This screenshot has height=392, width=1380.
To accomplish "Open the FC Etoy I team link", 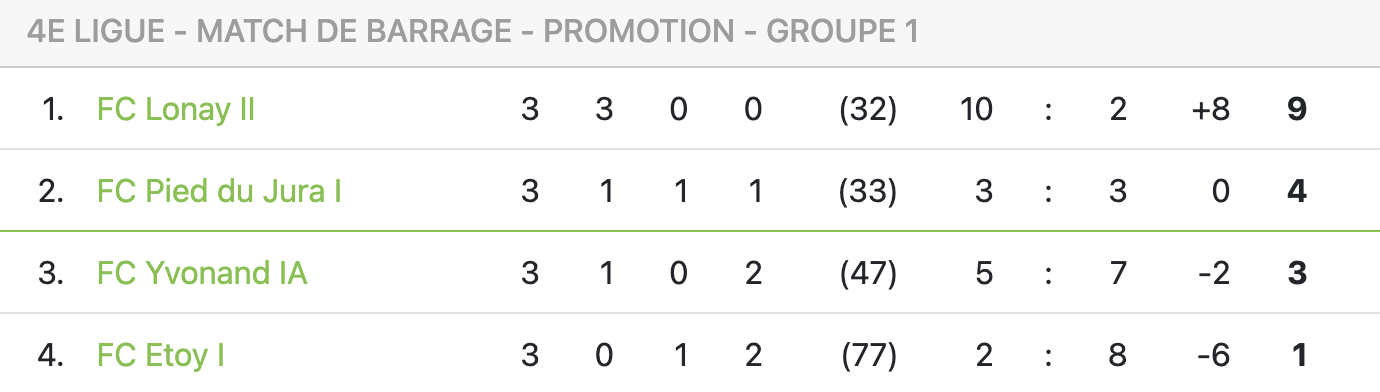I will (161, 355).
